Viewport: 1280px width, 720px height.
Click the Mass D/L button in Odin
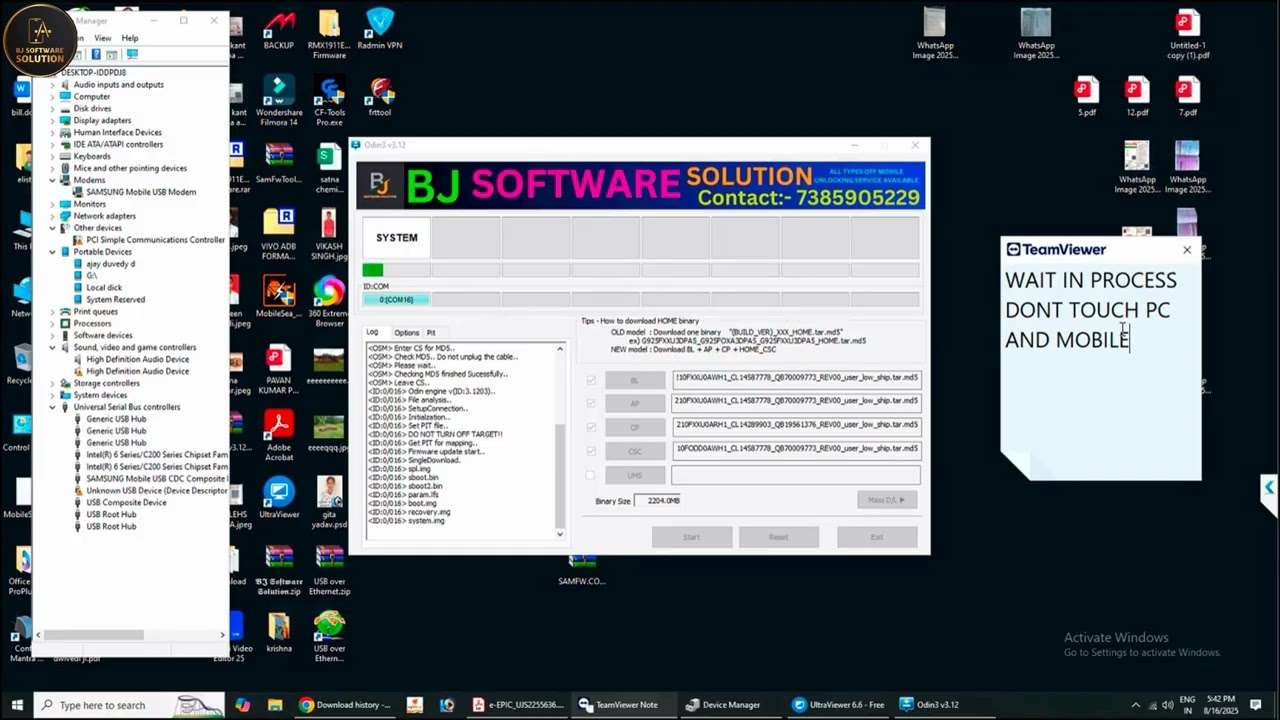click(887, 500)
